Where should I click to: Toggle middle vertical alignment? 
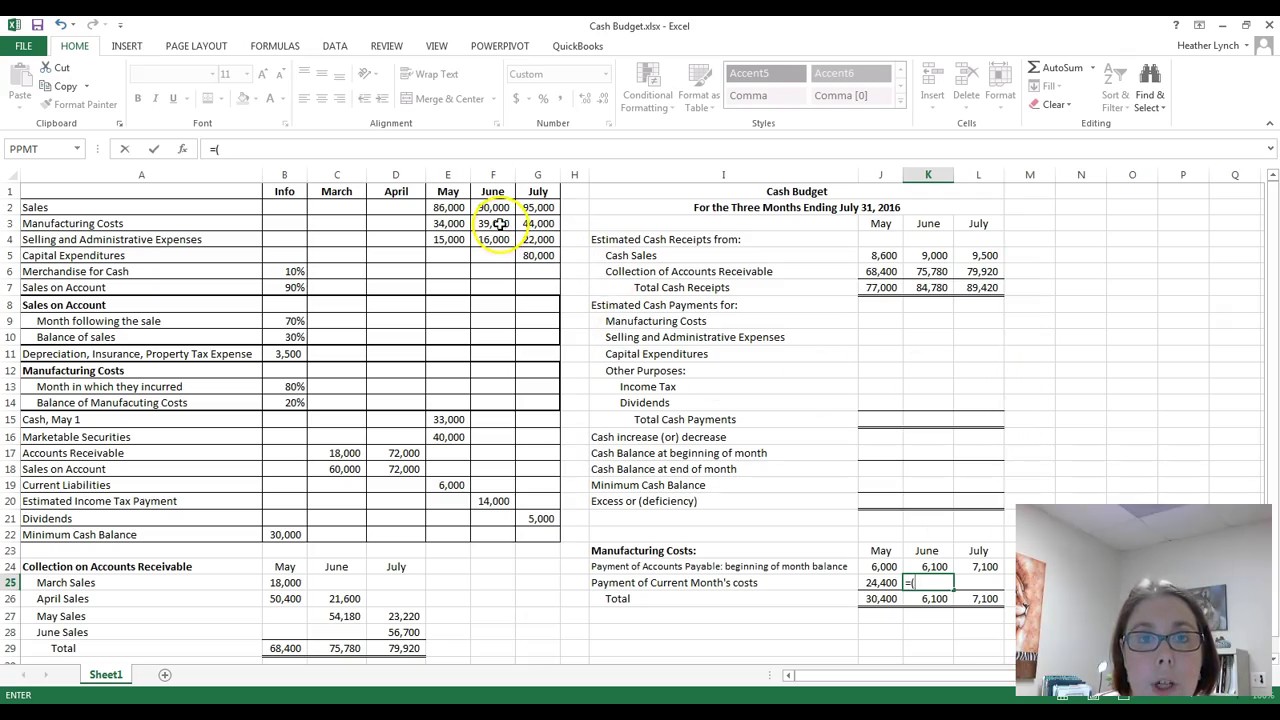click(x=322, y=74)
